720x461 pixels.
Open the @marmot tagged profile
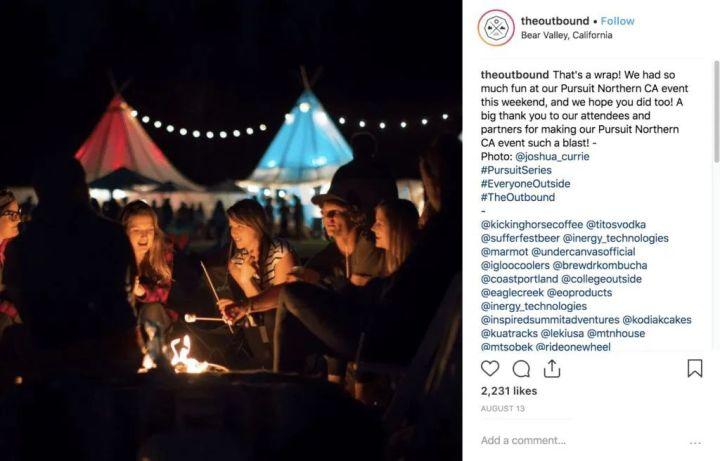pyautogui.click(x=504, y=252)
